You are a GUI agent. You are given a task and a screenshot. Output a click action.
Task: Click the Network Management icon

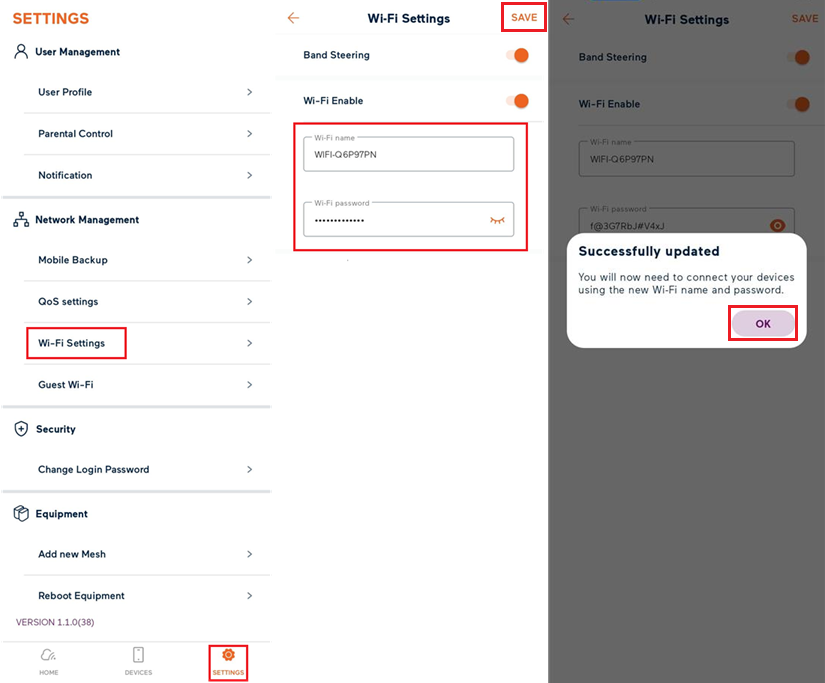coord(21,219)
